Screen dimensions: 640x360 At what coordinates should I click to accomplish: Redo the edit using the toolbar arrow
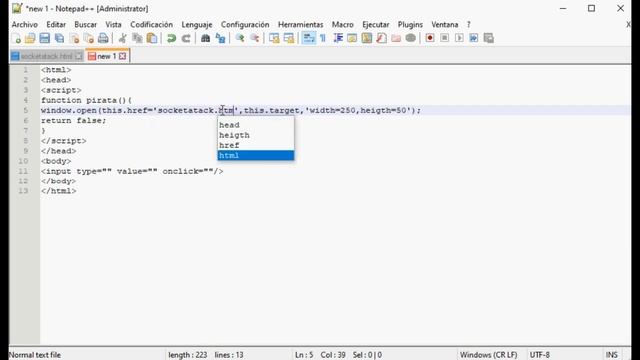(x=186, y=38)
